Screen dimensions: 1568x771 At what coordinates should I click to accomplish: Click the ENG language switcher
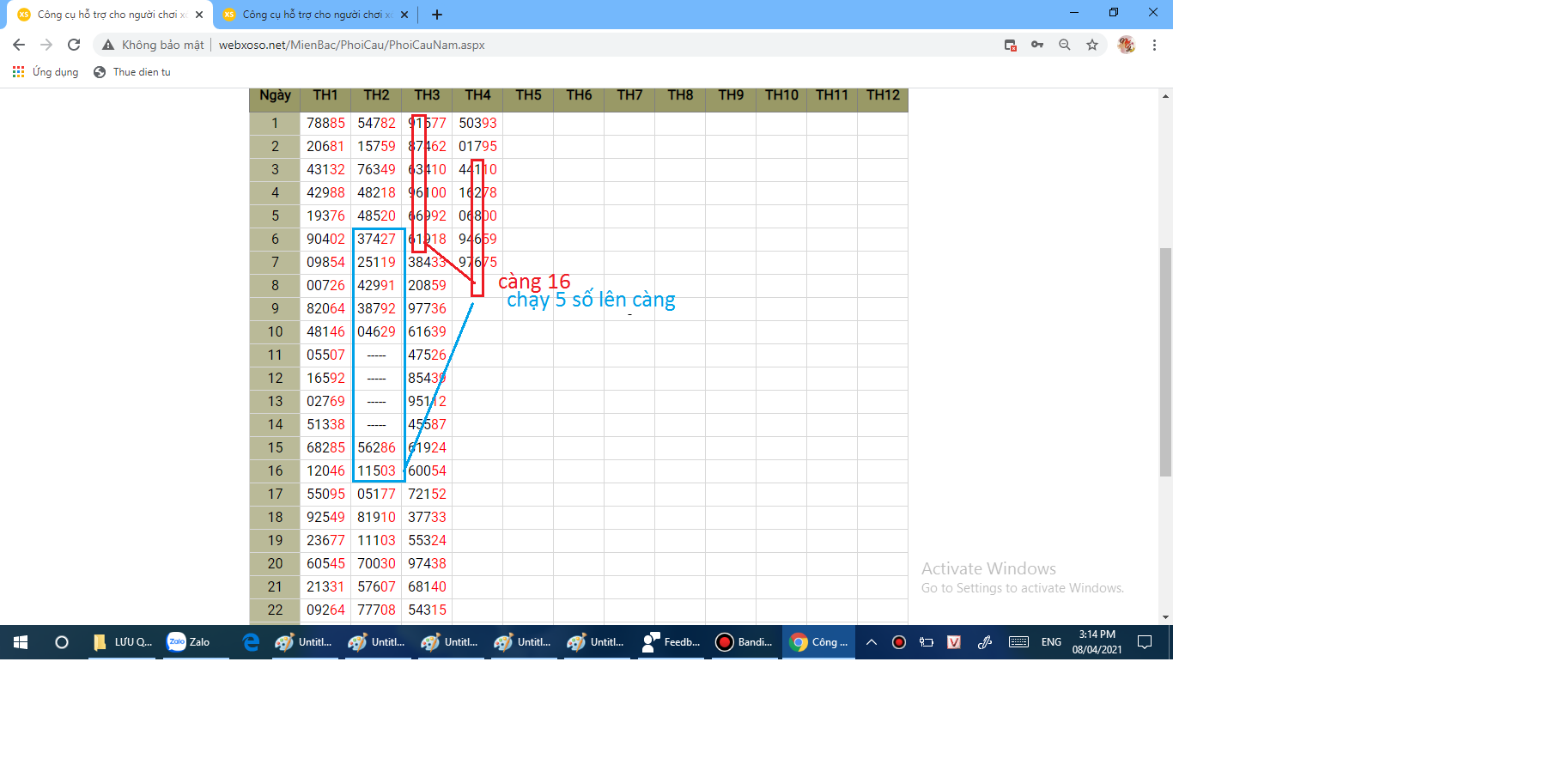click(x=1051, y=642)
